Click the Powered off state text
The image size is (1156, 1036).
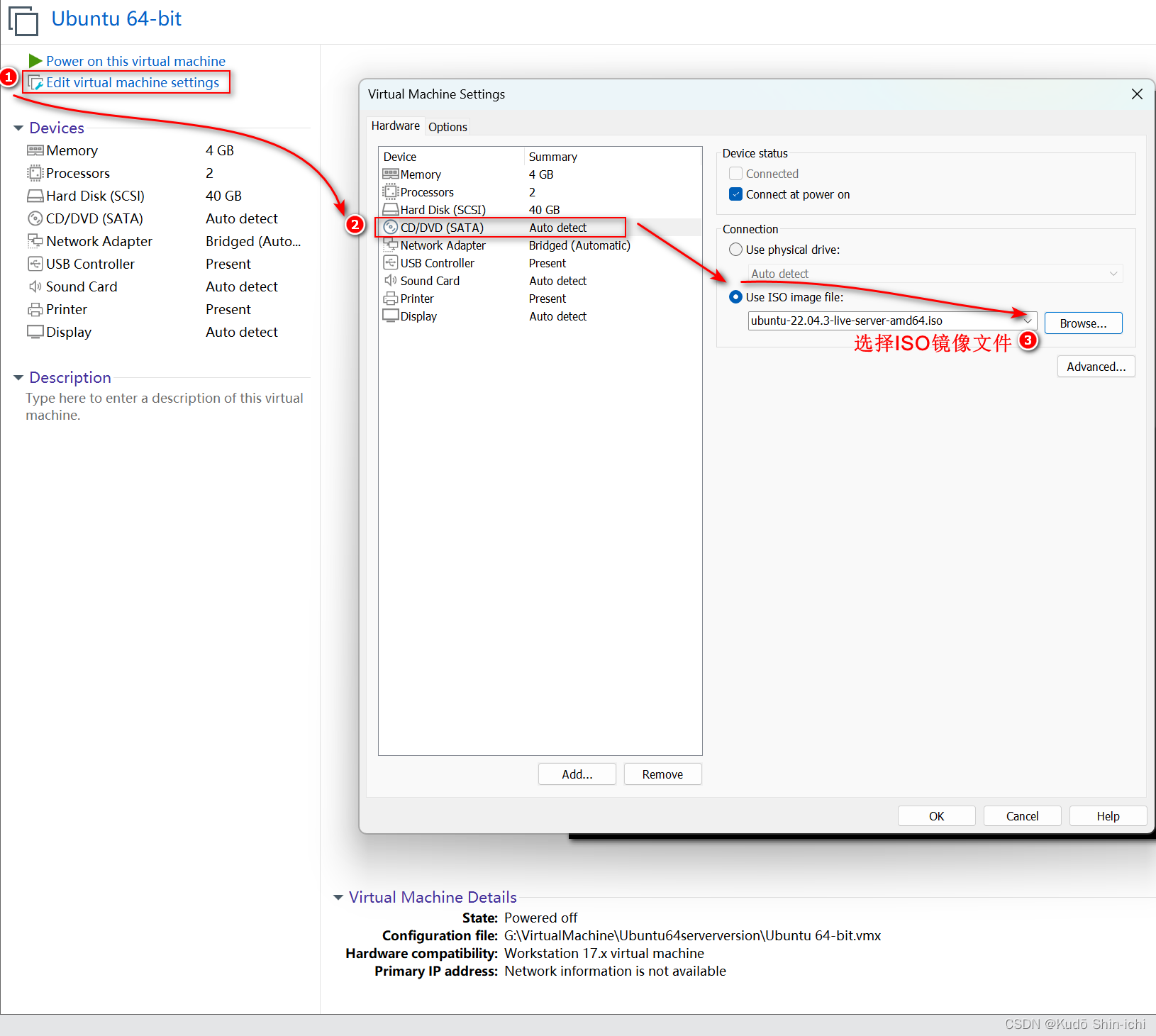[x=540, y=918]
